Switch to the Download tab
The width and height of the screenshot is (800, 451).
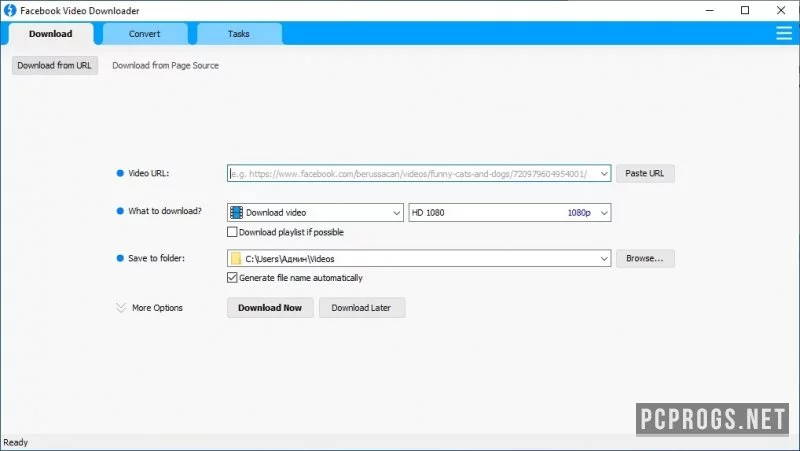pos(51,34)
